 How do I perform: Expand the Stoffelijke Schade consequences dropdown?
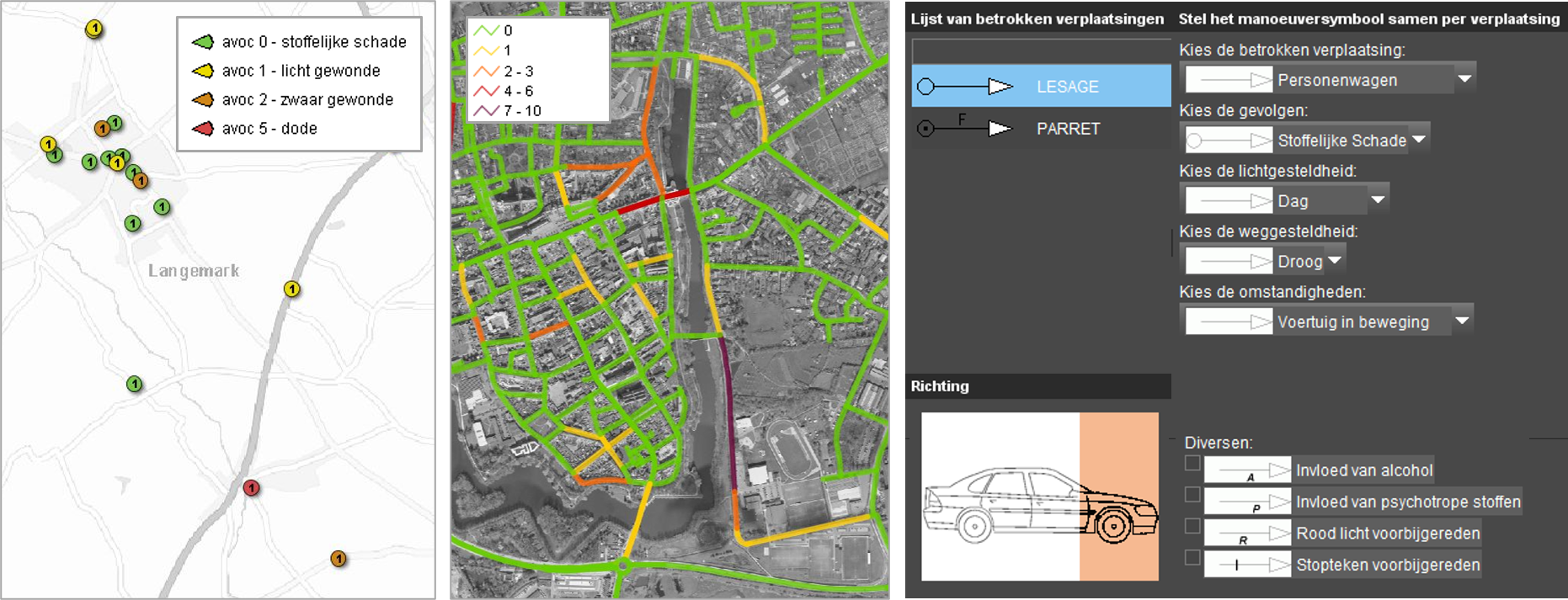[x=1419, y=140]
